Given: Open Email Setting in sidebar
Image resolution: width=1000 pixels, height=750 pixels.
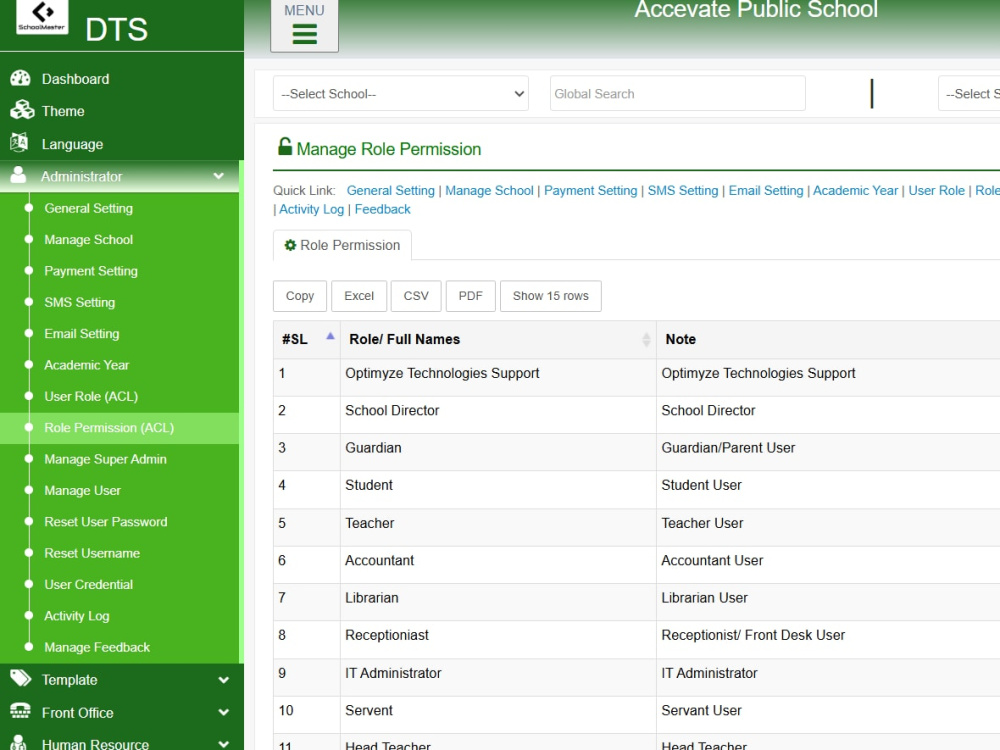Looking at the screenshot, I should click(82, 334).
